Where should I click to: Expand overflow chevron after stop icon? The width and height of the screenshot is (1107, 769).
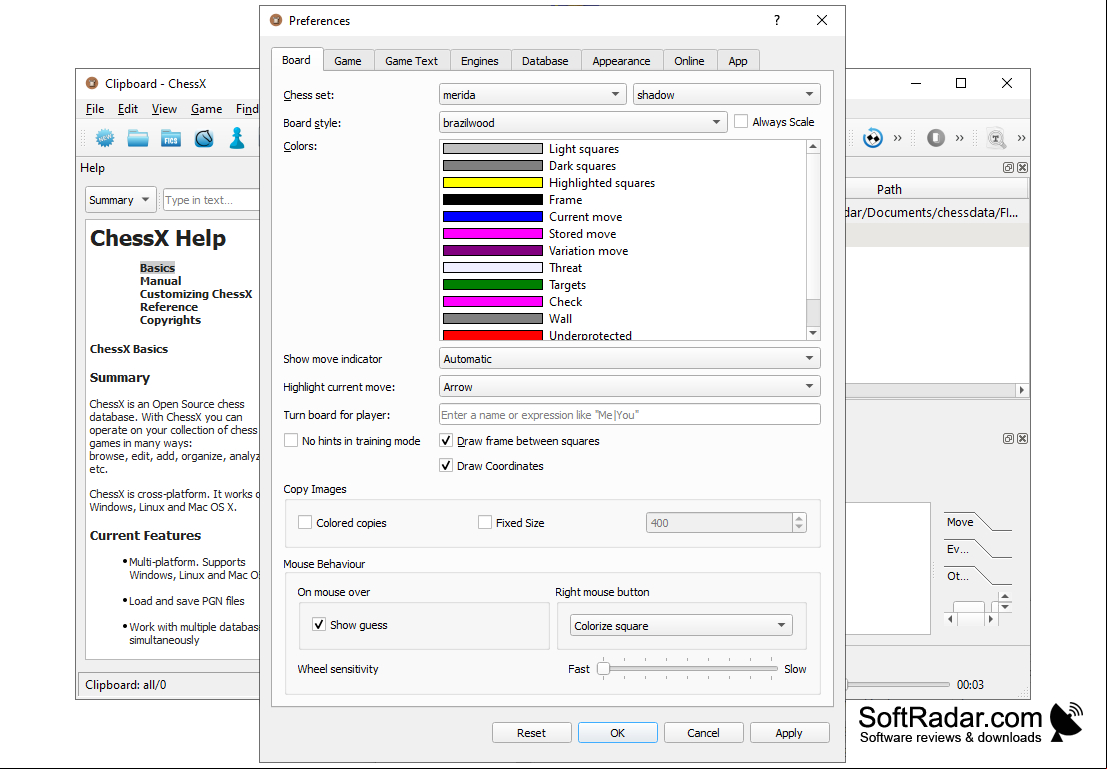(x=959, y=138)
